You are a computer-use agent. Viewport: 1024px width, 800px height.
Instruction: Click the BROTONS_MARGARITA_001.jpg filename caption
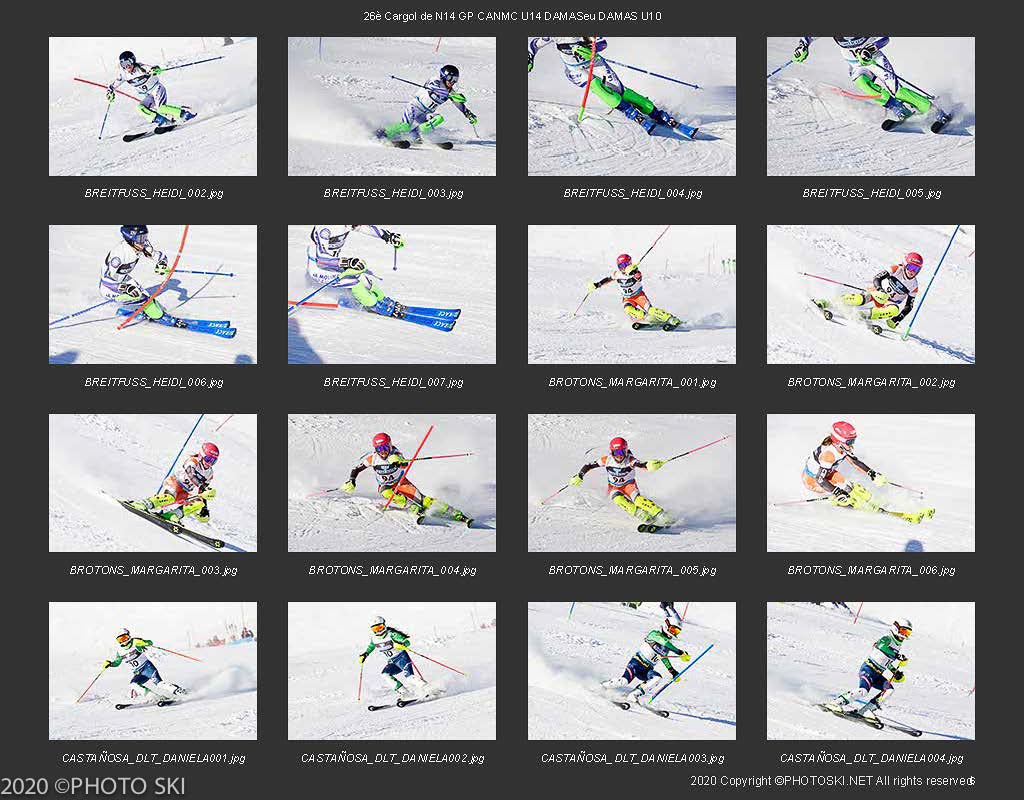point(632,382)
